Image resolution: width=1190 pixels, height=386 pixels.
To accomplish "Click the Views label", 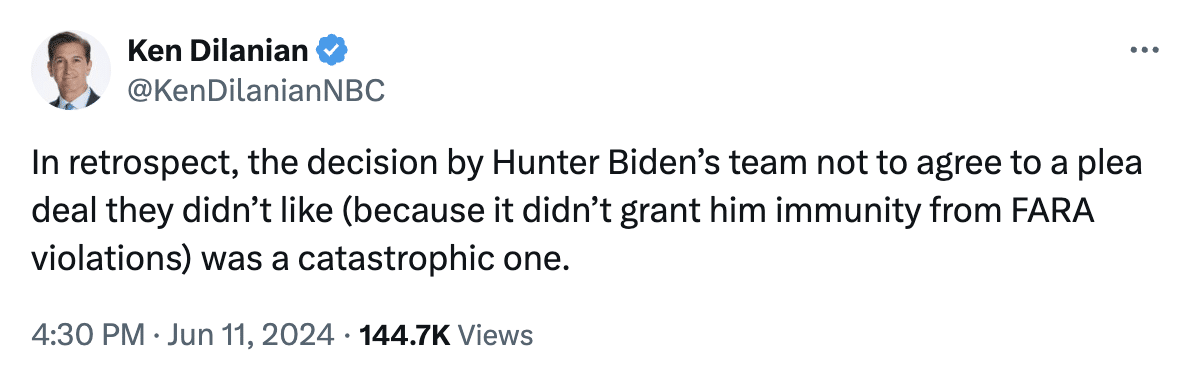I will [496, 334].
